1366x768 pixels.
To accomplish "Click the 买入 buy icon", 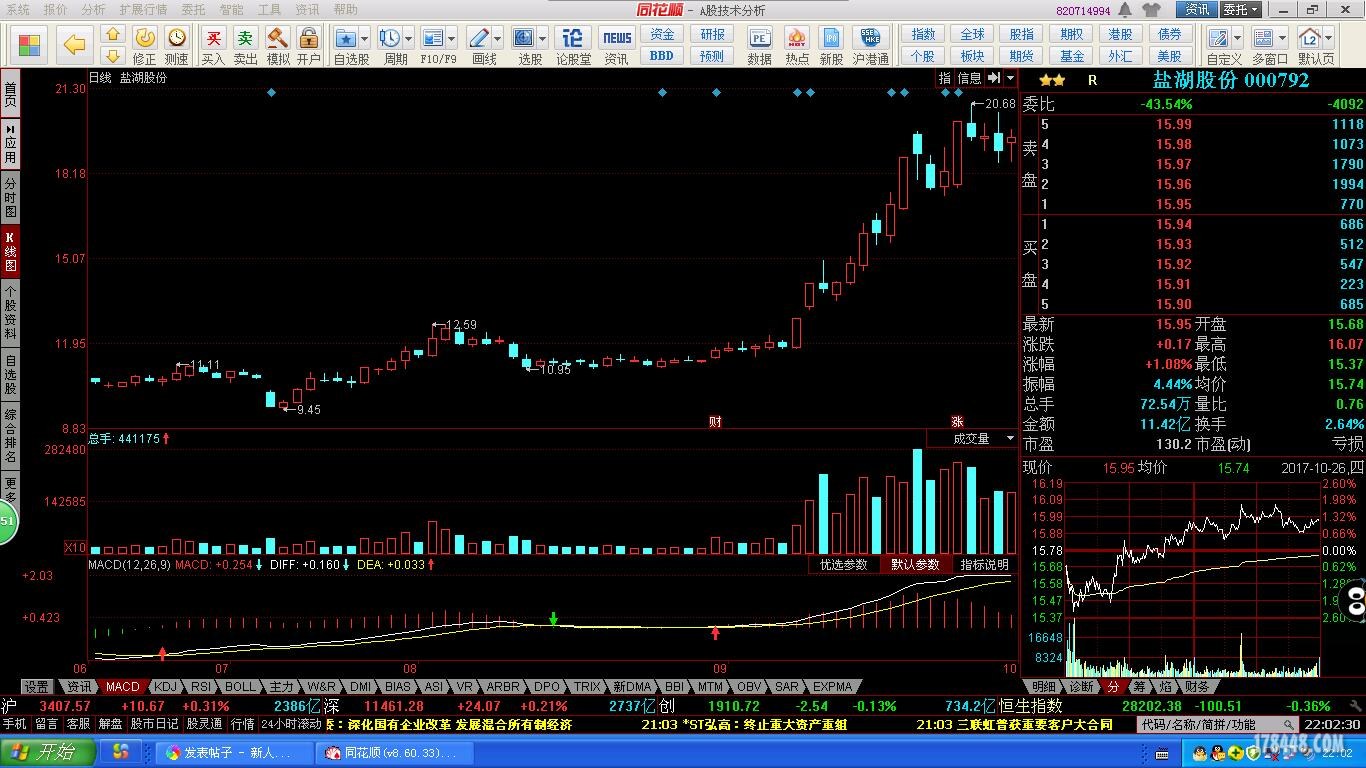I will pyautogui.click(x=213, y=45).
